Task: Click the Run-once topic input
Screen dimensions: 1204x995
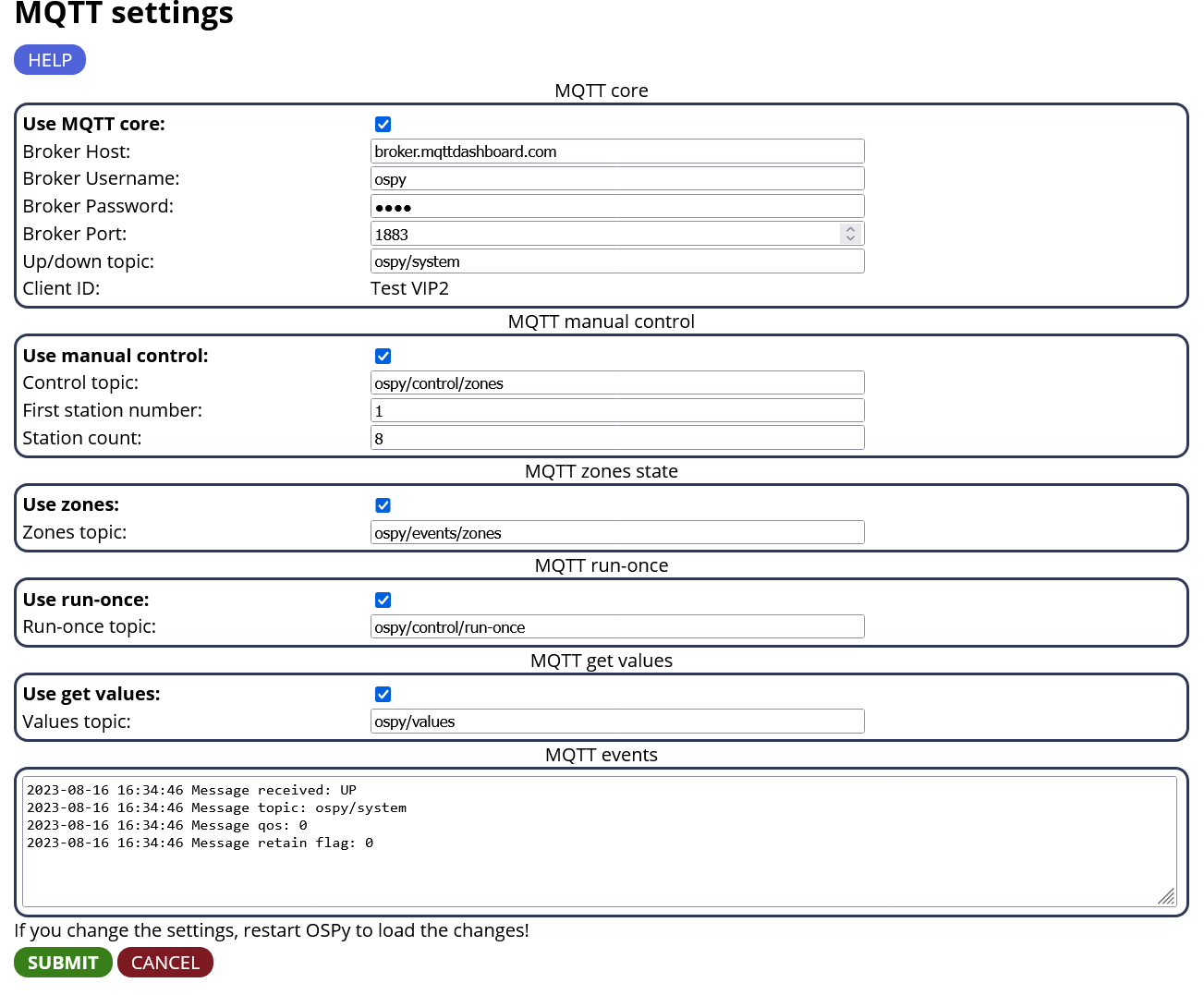Action: [617, 626]
